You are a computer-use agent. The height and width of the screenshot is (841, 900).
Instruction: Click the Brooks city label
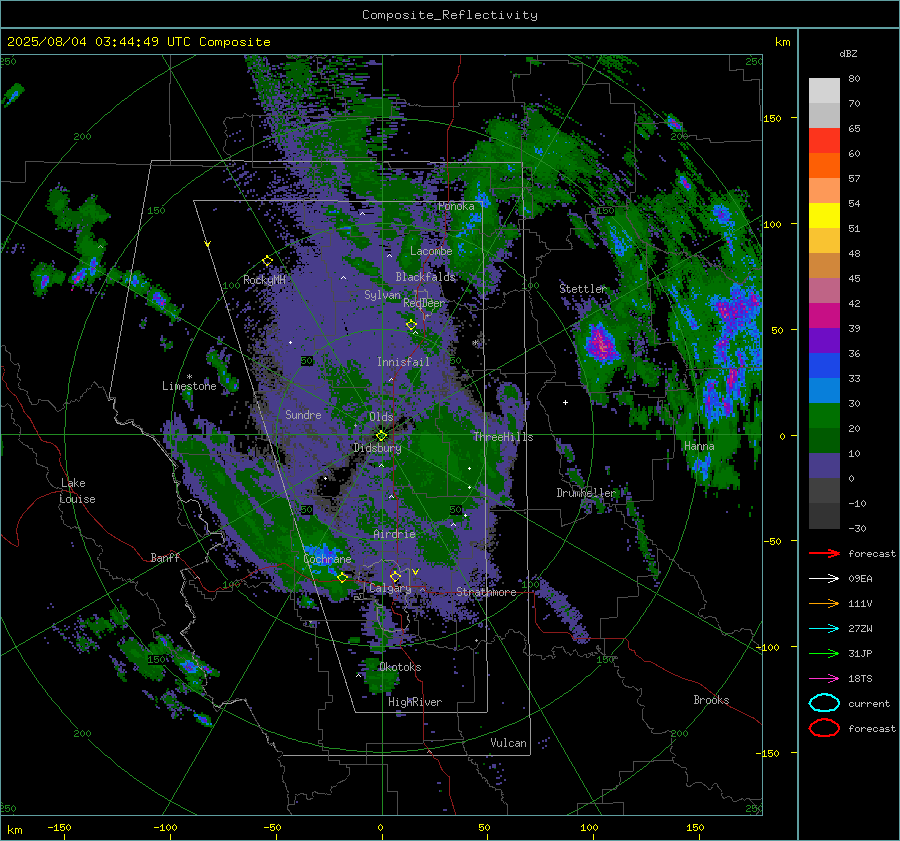coord(711,700)
